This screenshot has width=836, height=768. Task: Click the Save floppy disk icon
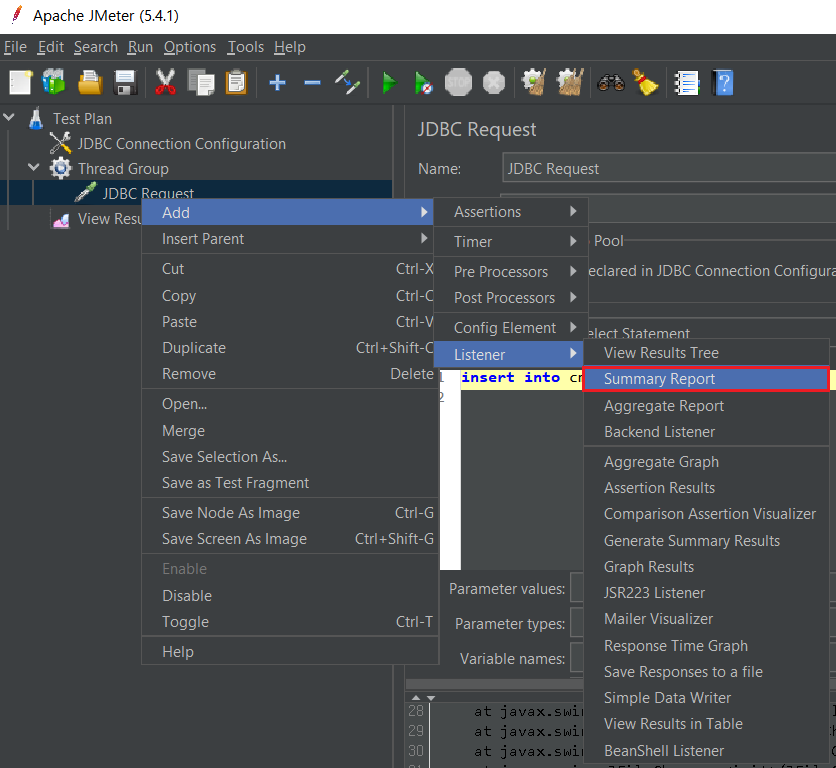(125, 83)
